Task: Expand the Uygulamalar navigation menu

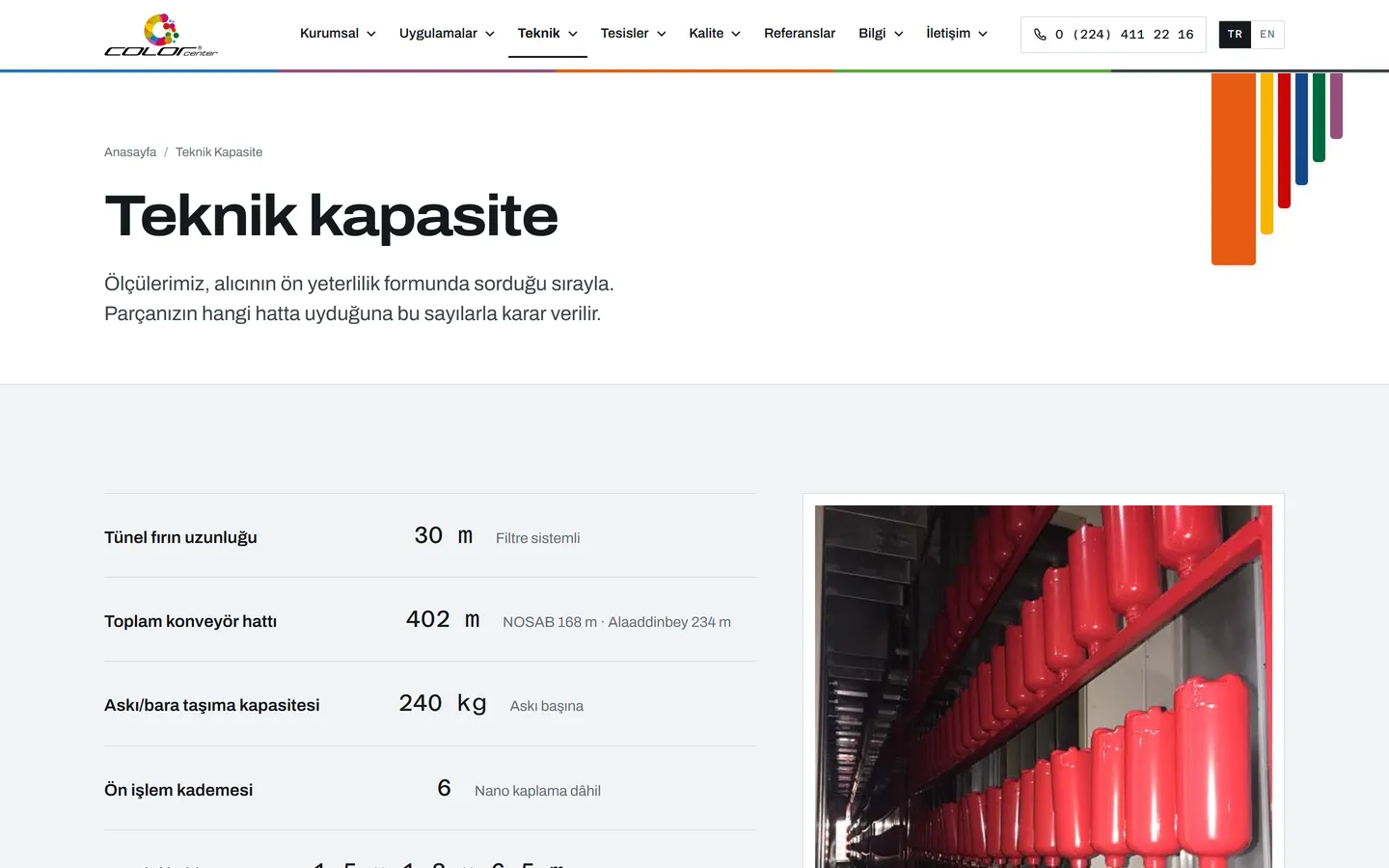Action: (447, 34)
